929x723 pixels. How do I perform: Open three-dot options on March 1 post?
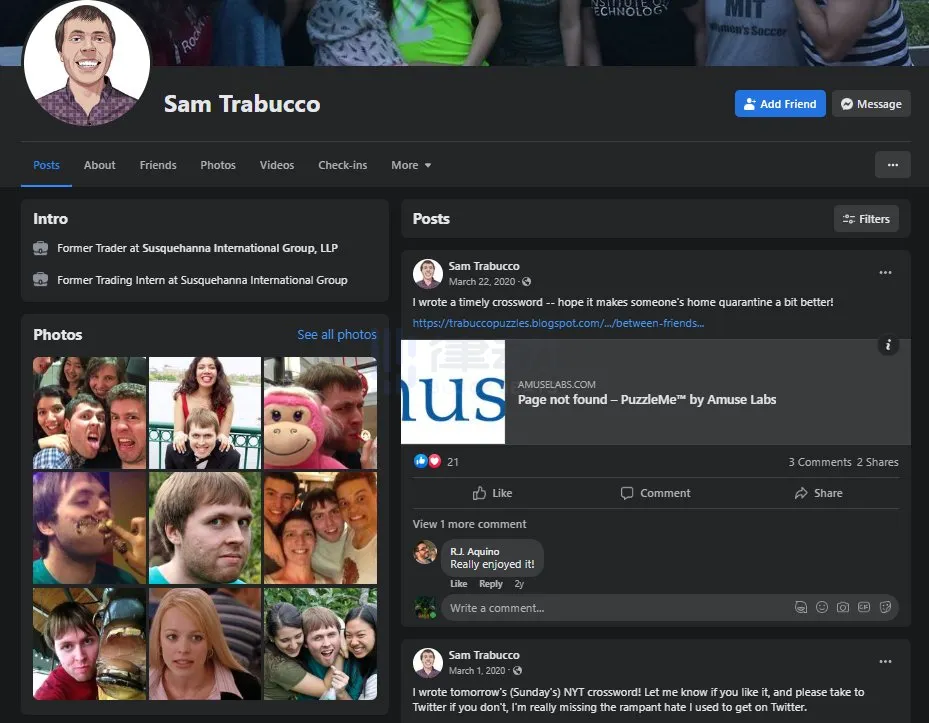(885, 661)
